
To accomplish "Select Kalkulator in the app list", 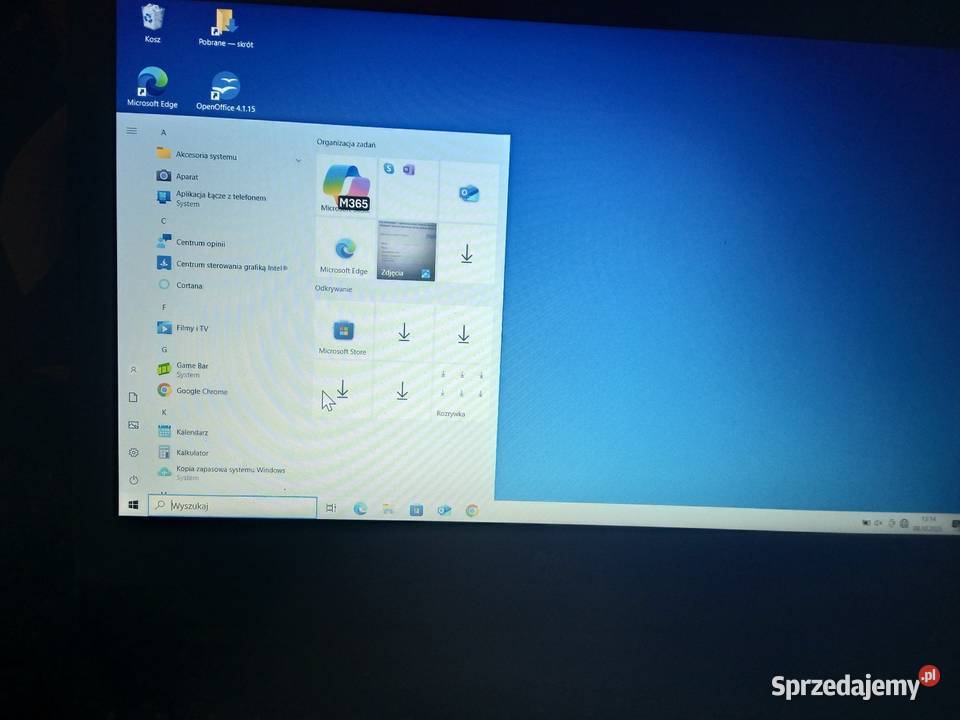I will point(192,452).
